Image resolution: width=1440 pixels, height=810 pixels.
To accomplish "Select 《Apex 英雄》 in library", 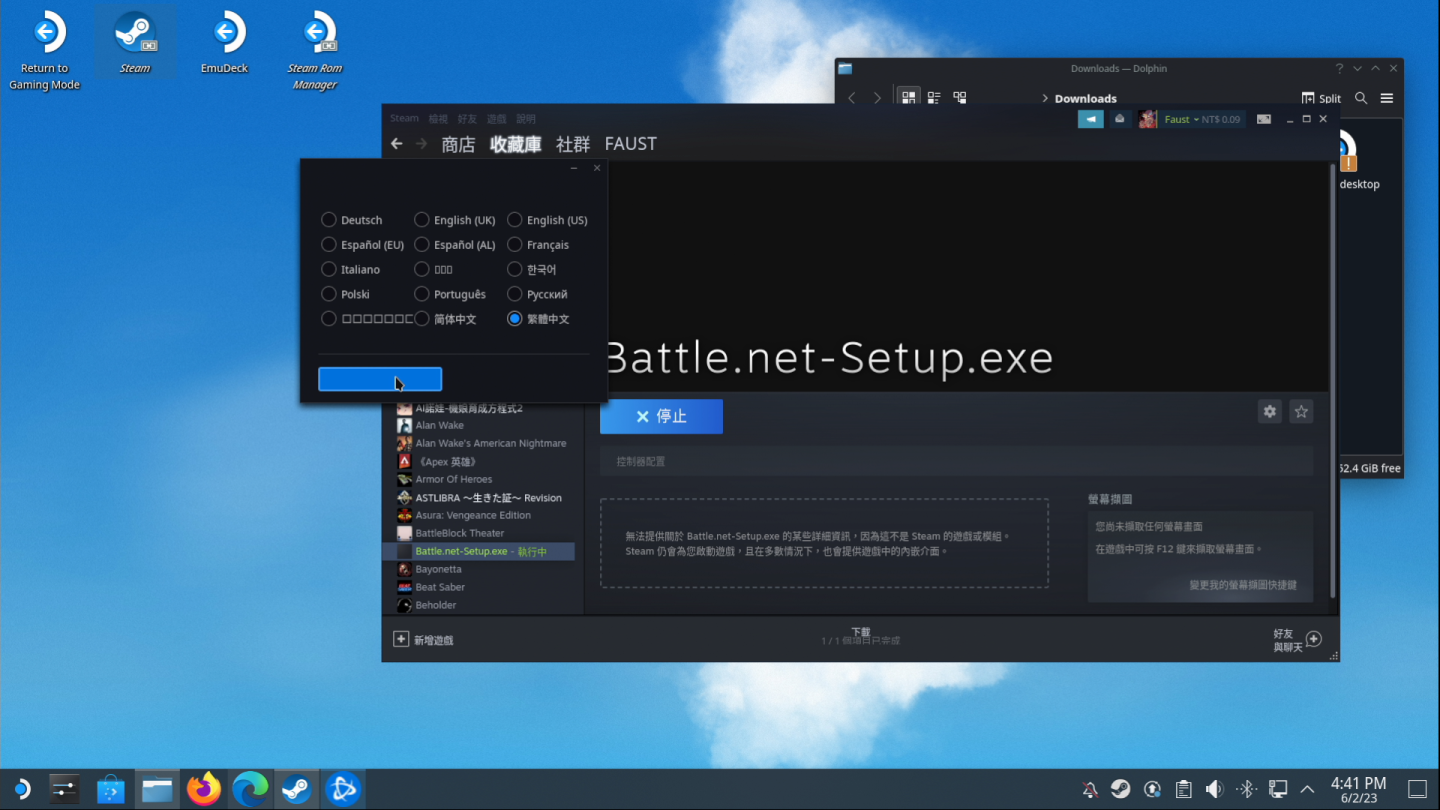I will tap(445, 461).
